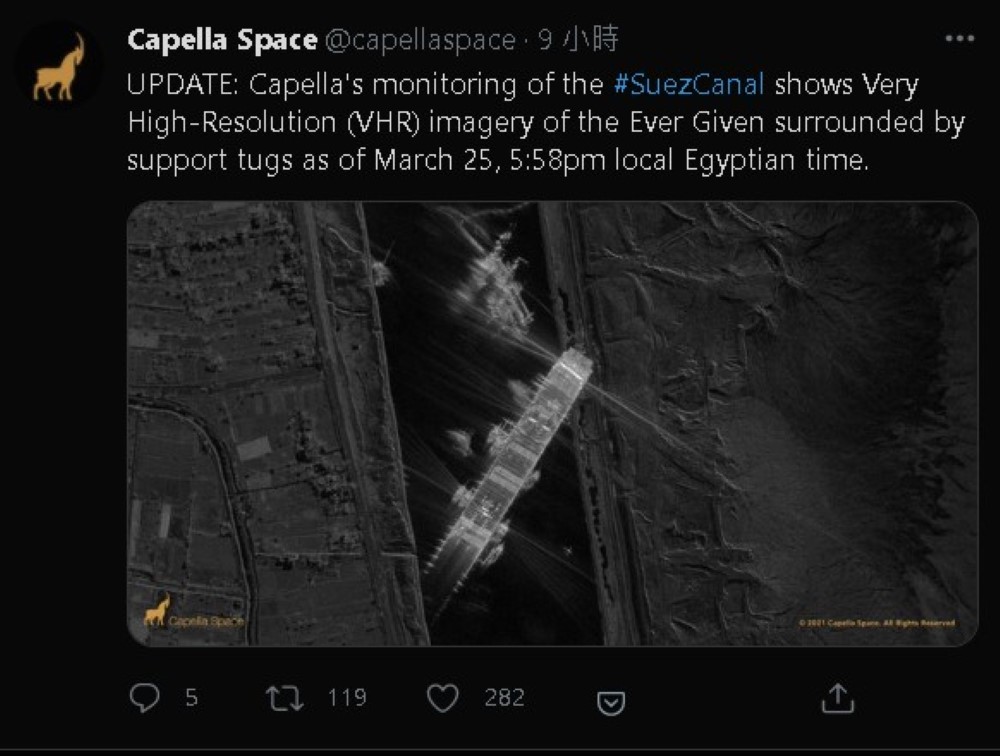The height and width of the screenshot is (756, 1000).
Task: Click the tweet text starting with UPDATE
Action: click(500, 122)
